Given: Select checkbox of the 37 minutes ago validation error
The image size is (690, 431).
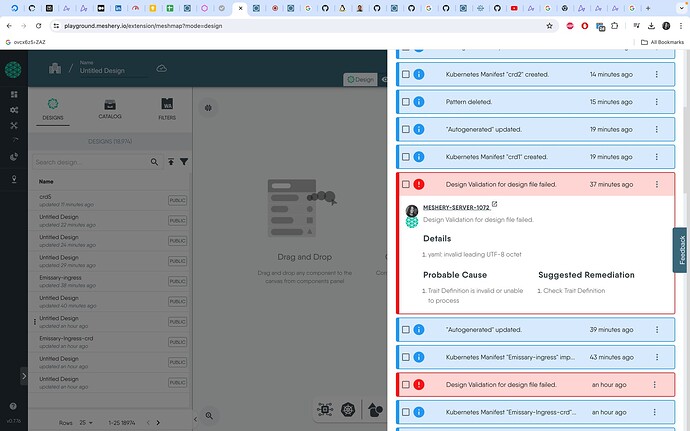Looking at the screenshot, I should [x=406, y=184].
